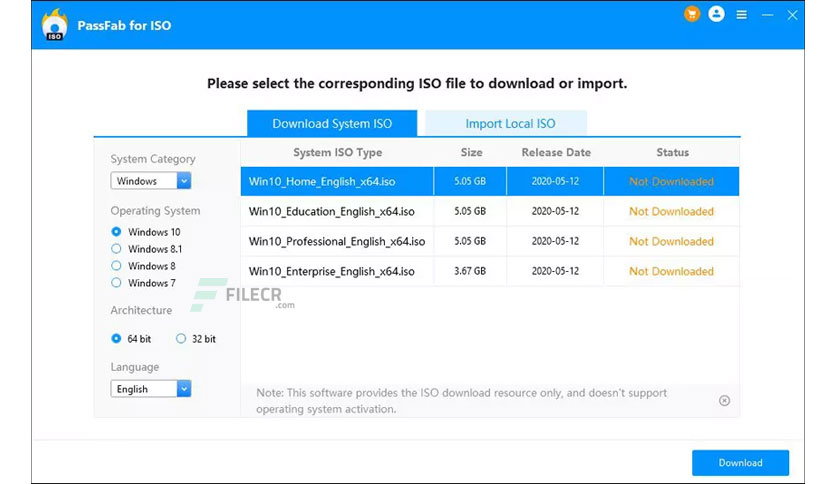Click Not Downloaded status for Home ISO
The image size is (836, 484).
(671, 181)
